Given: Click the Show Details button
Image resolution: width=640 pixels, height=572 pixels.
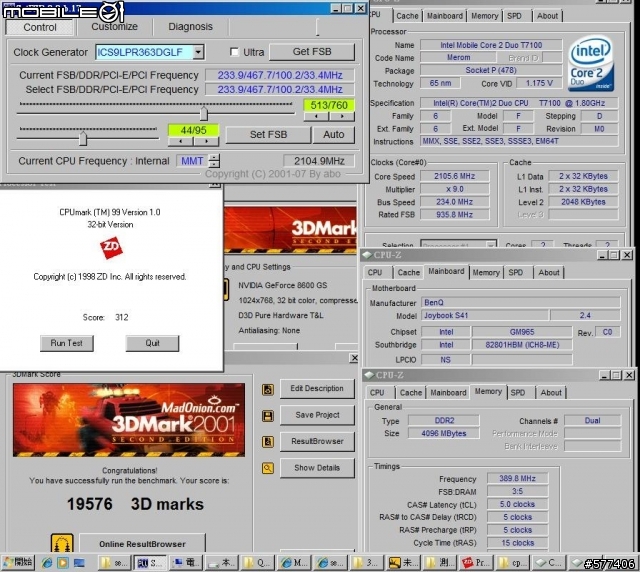Looking at the screenshot, I should (317, 467).
